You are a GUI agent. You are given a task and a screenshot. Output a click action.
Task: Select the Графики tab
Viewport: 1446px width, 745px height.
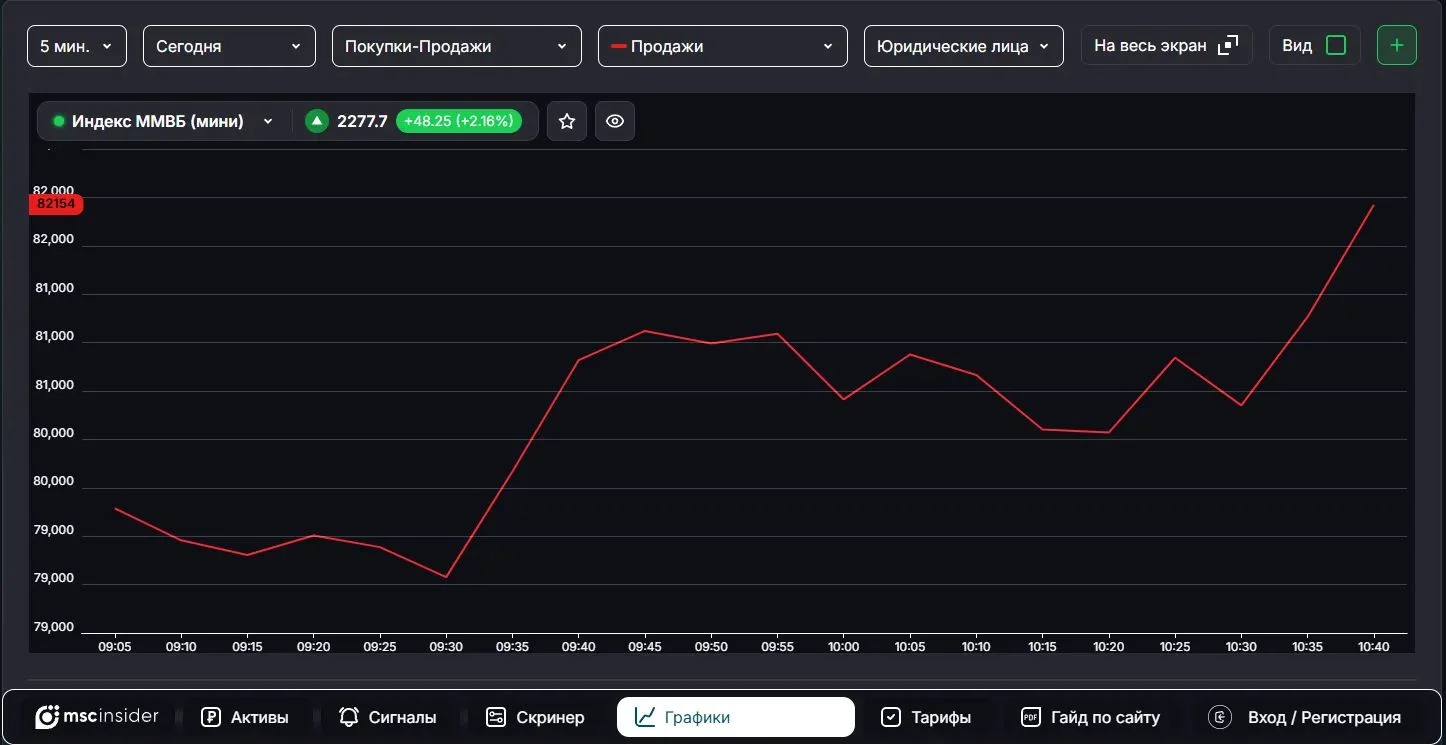click(x=736, y=717)
